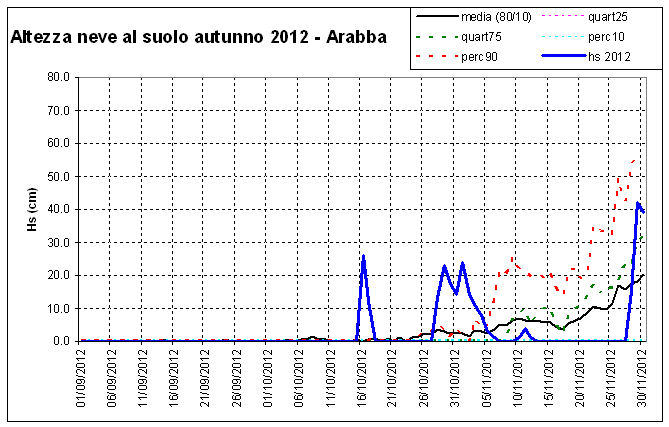This screenshot has height=427, width=669.
Task: Click the blue peak at end of November
Action: [638, 203]
